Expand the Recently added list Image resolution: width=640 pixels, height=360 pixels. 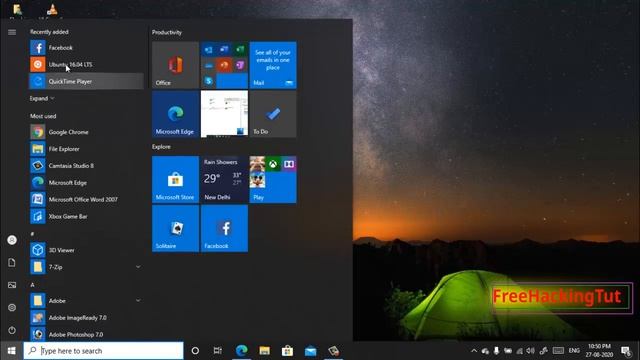[42, 98]
